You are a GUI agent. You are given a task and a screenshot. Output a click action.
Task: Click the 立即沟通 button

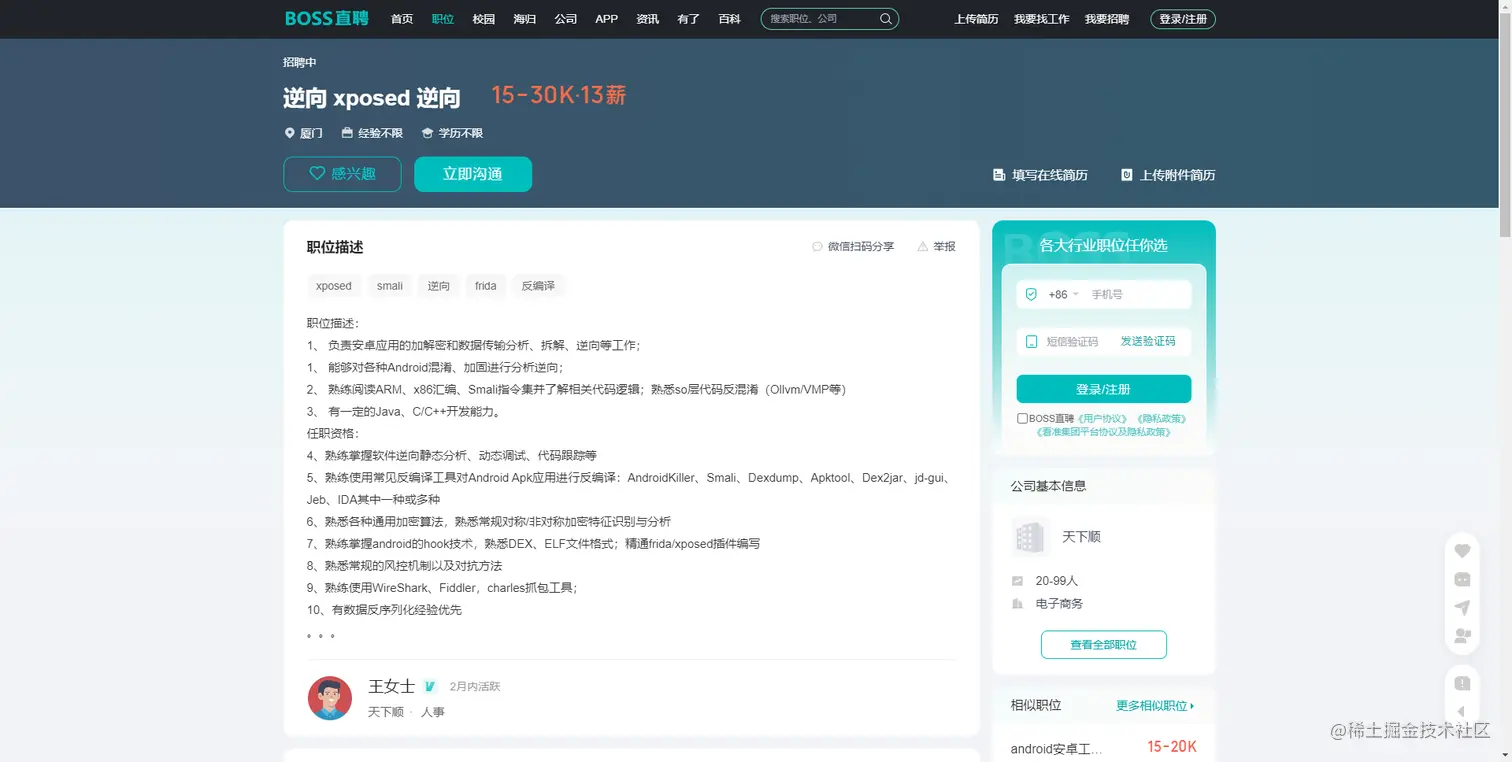pyautogui.click(x=473, y=174)
